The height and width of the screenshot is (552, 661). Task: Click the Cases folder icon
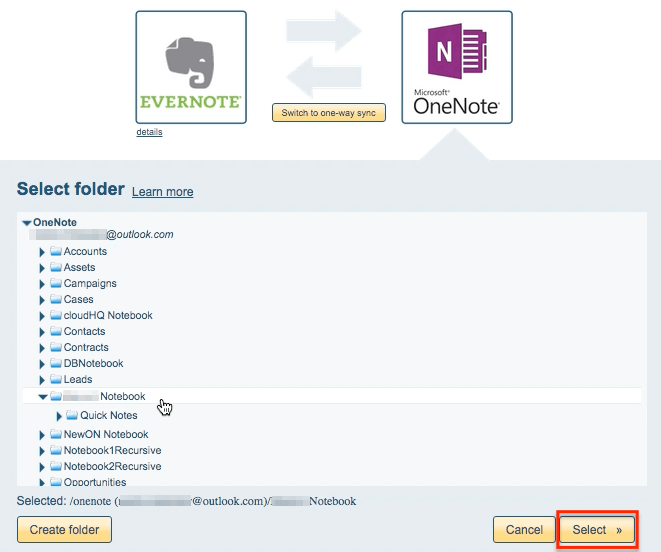point(56,299)
